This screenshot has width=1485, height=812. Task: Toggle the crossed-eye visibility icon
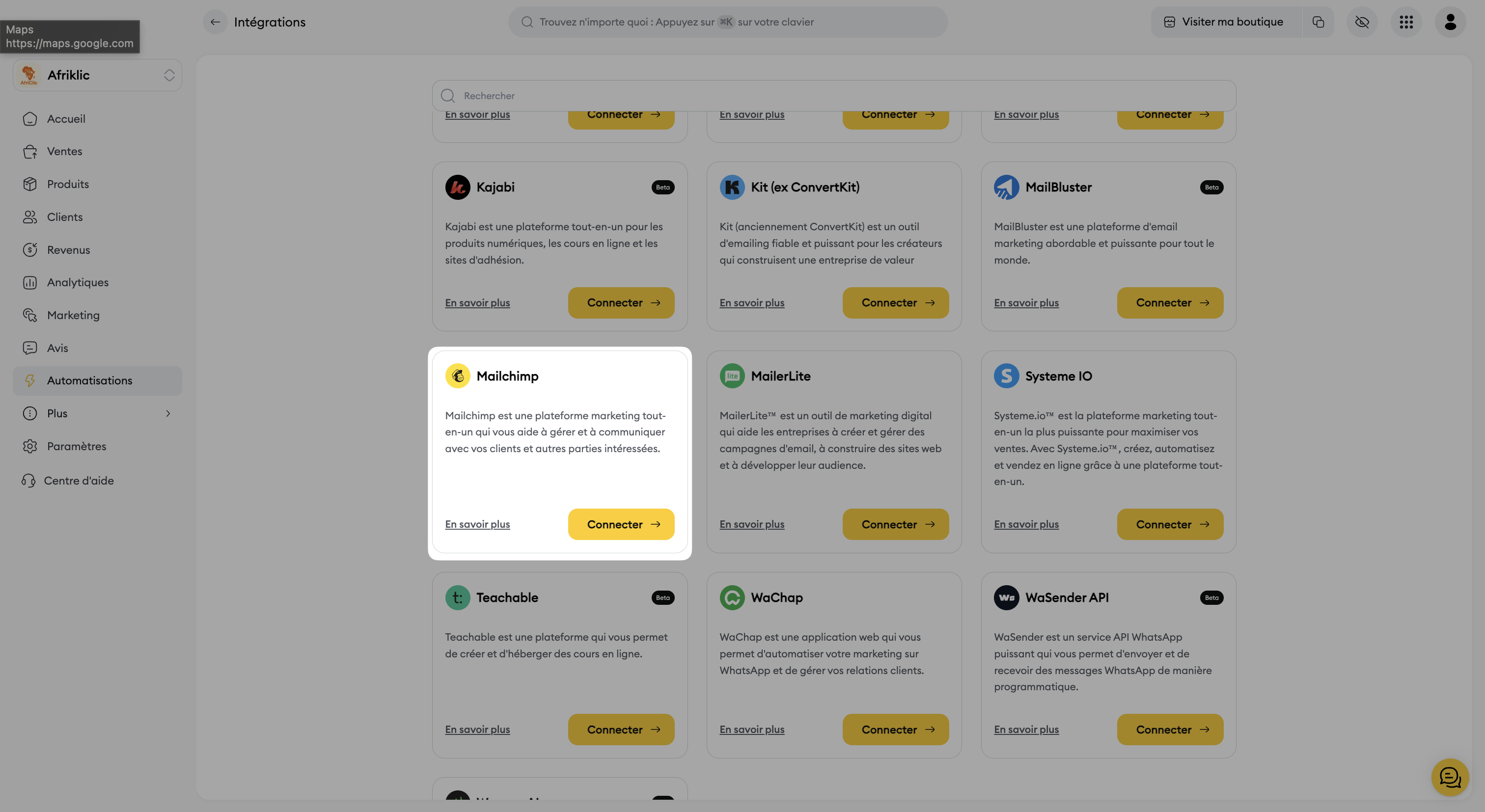pyautogui.click(x=1362, y=22)
